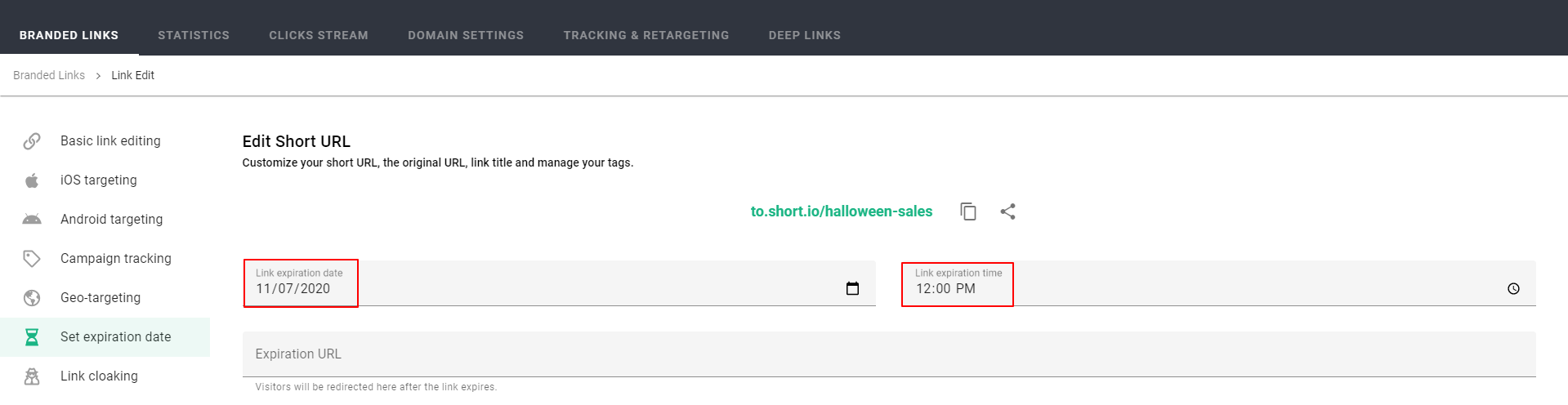Image resolution: width=1568 pixels, height=405 pixels.
Task: Click the Link expiration date field
Action: (559, 283)
